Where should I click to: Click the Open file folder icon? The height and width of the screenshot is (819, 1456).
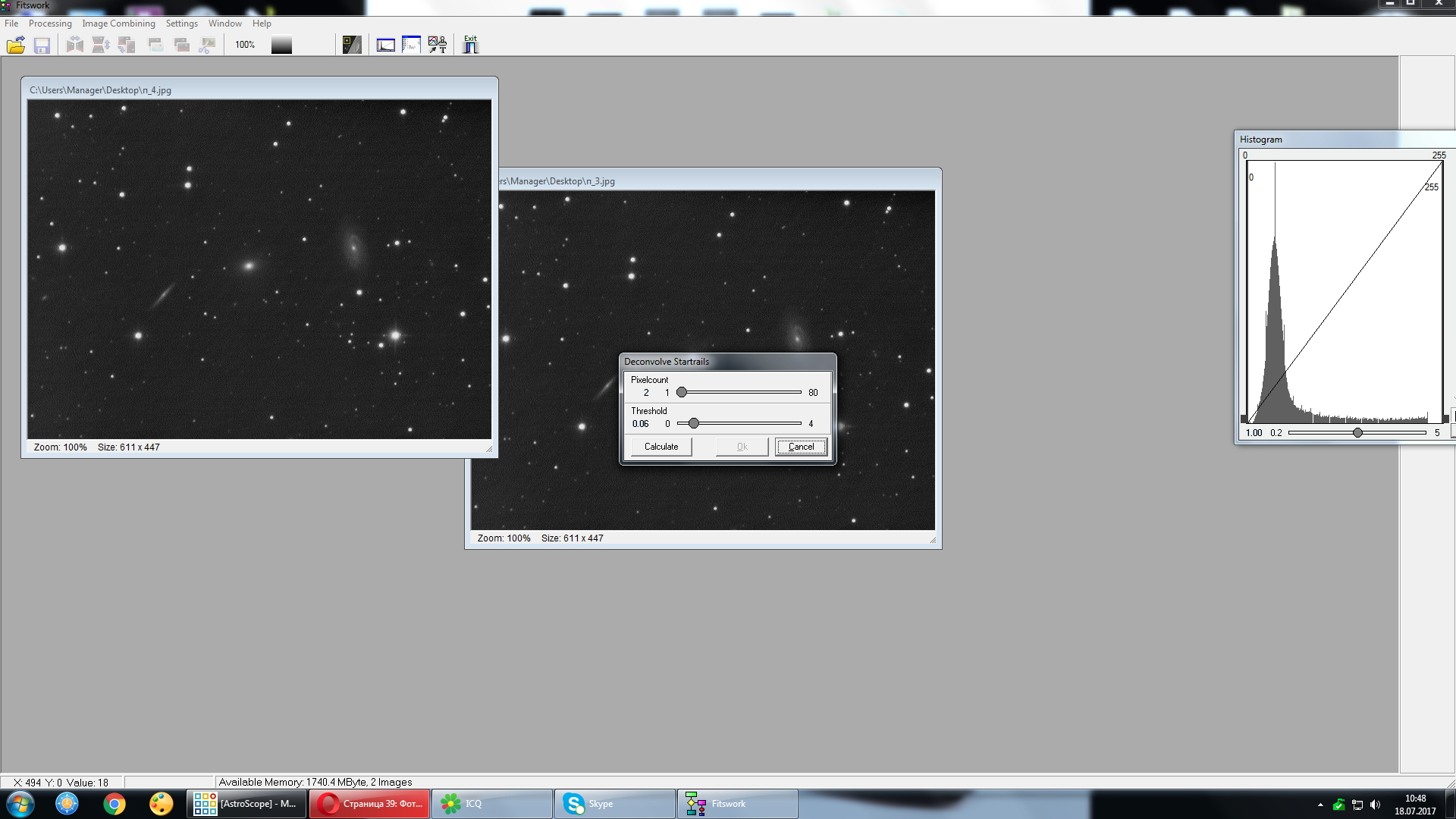click(16, 45)
